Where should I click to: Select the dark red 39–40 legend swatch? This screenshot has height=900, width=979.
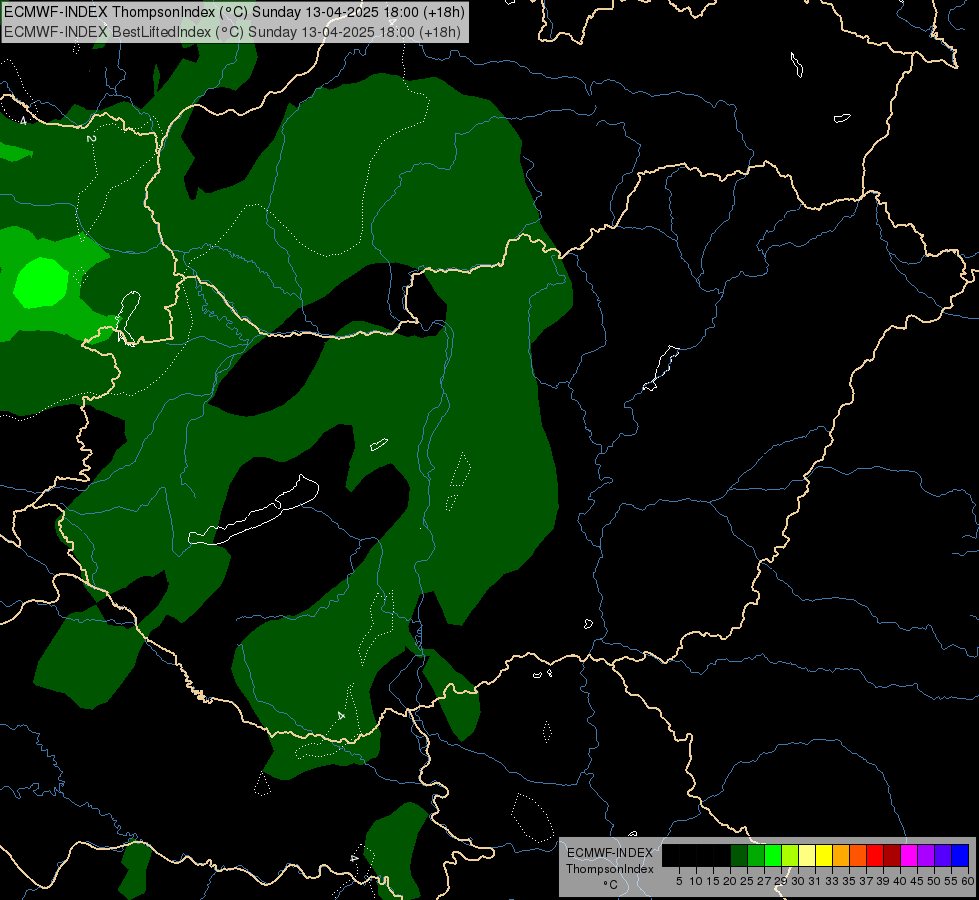click(x=892, y=855)
